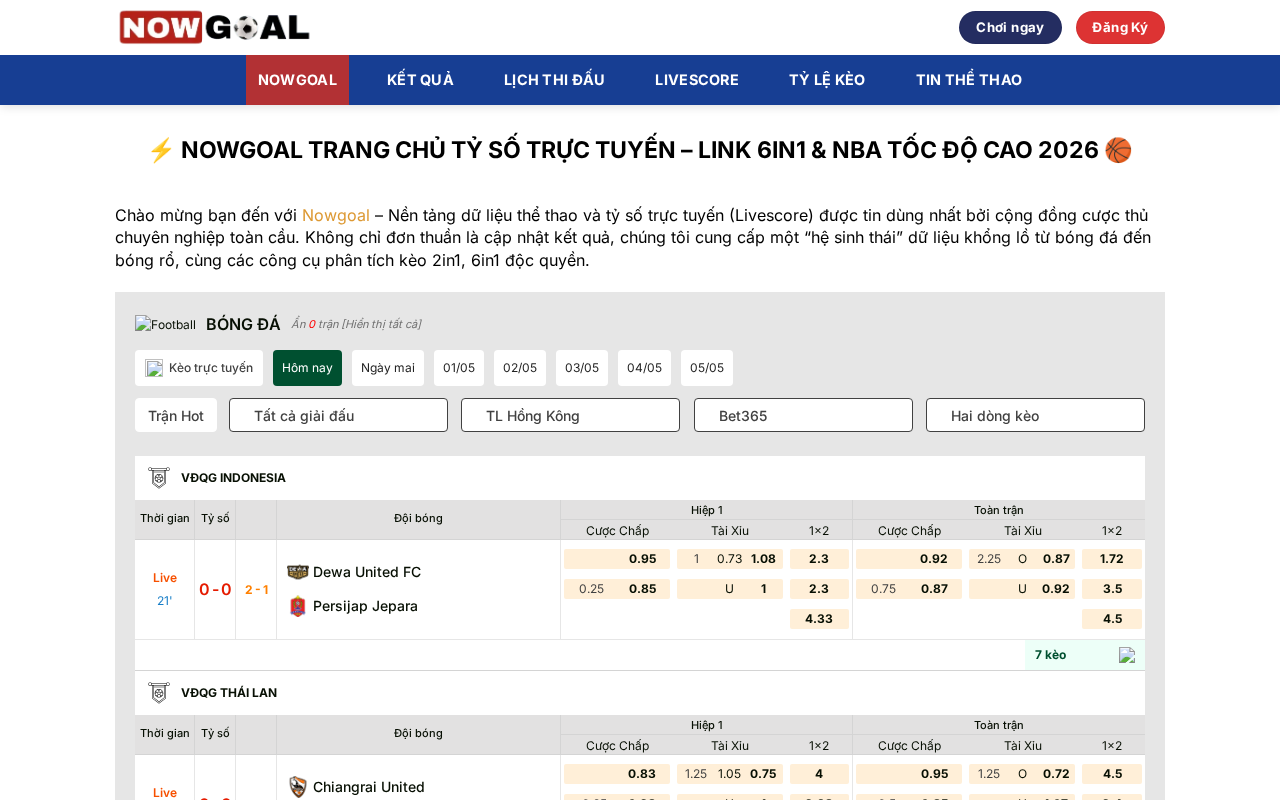Screen dimensions: 1280x800
Task: Click the 0.83 handicap odds for Chiangrai United
Action: (x=642, y=774)
